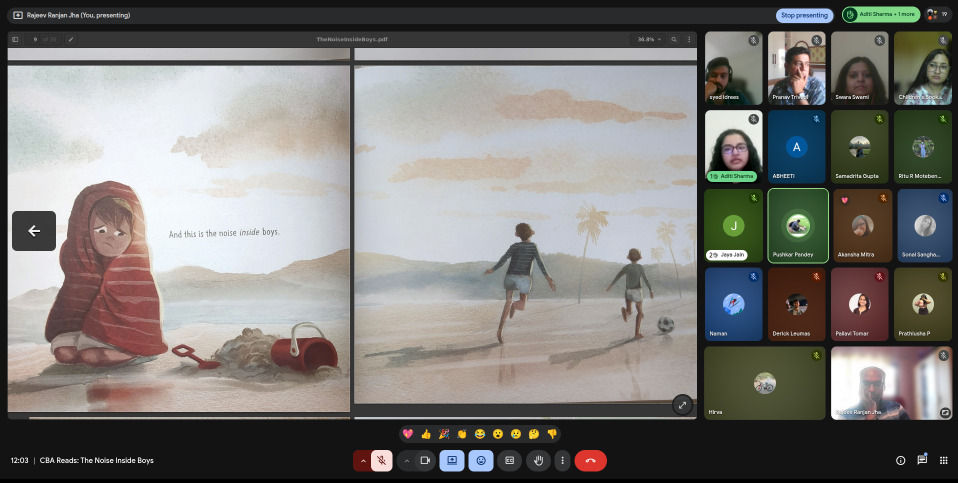
Task: Select Ritu R Moteben participant tile
Action: (923, 147)
